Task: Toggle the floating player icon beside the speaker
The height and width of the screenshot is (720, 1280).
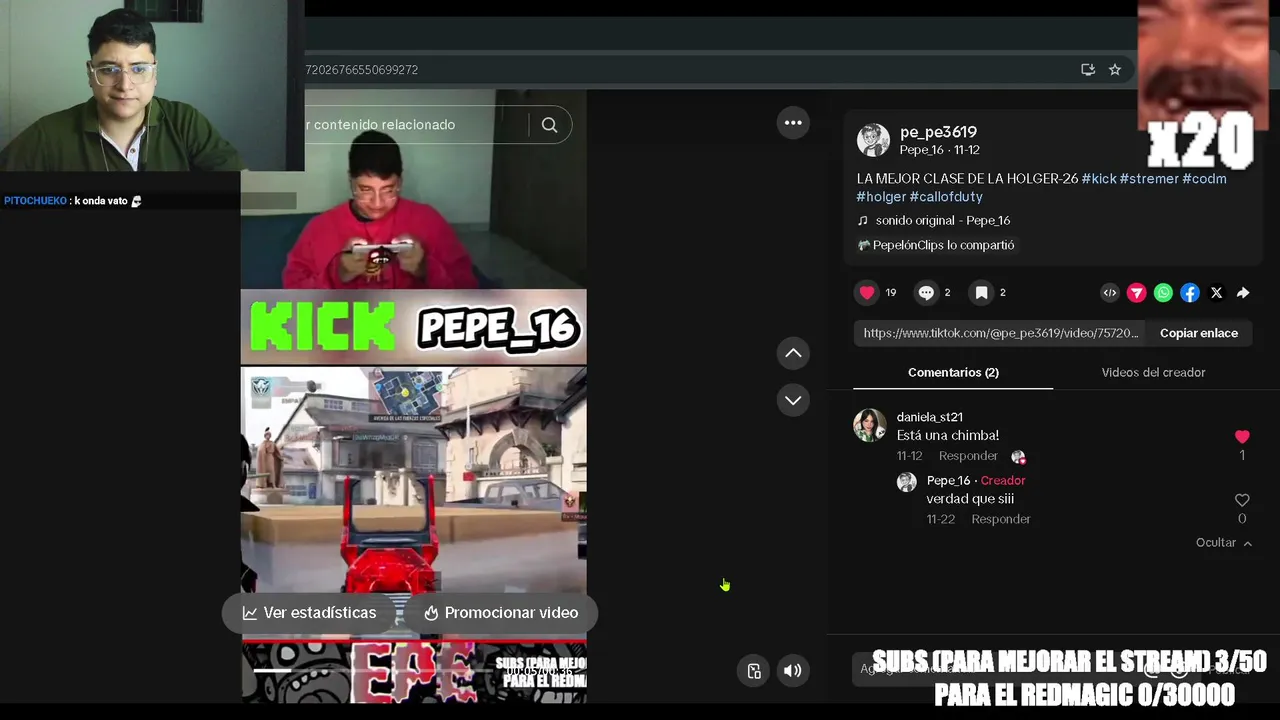Action: (754, 671)
